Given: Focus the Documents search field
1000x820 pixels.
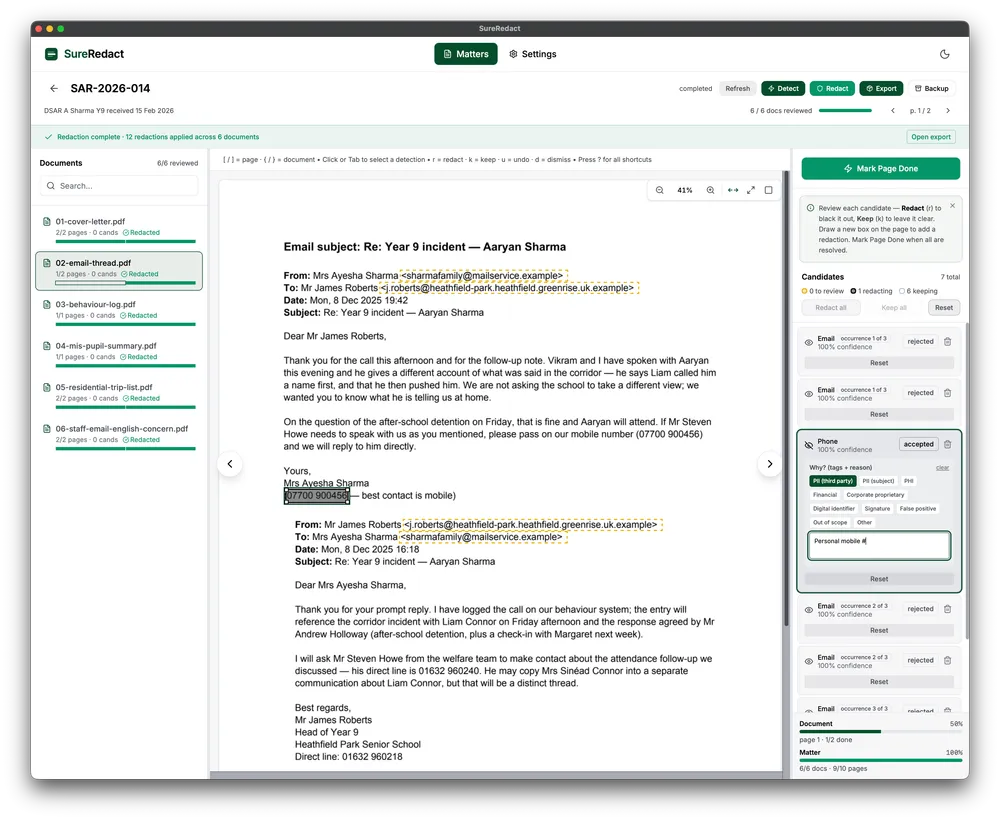Looking at the screenshot, I should click(x=119, y=186).
